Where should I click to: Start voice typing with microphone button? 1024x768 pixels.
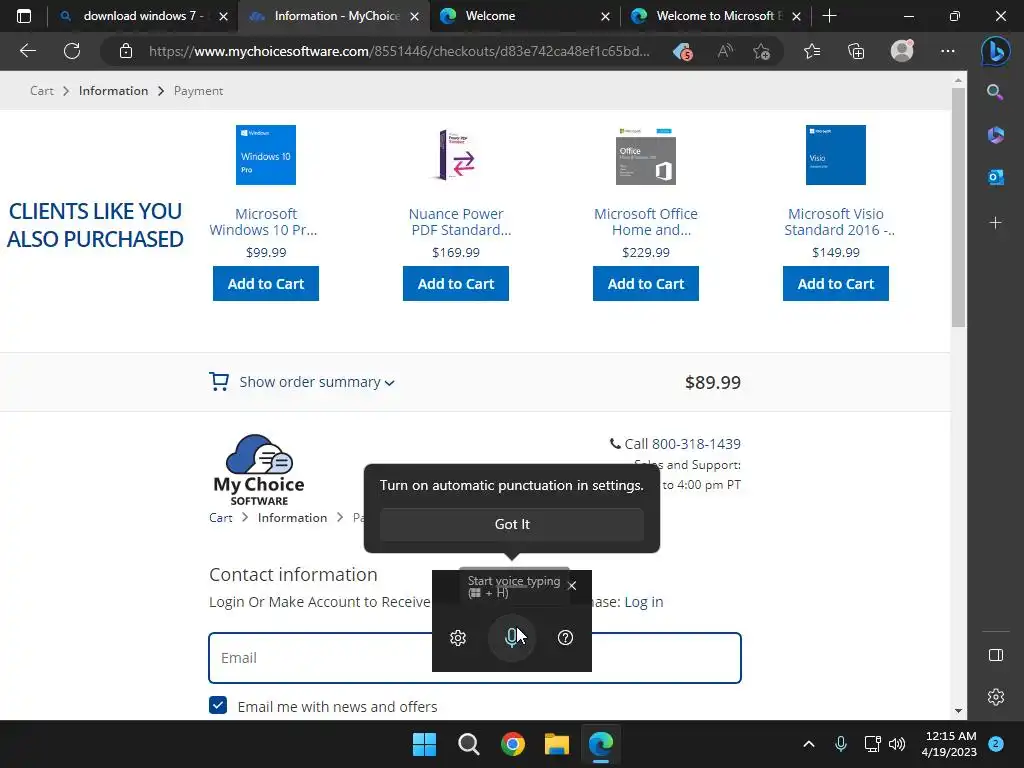[512, 637]
